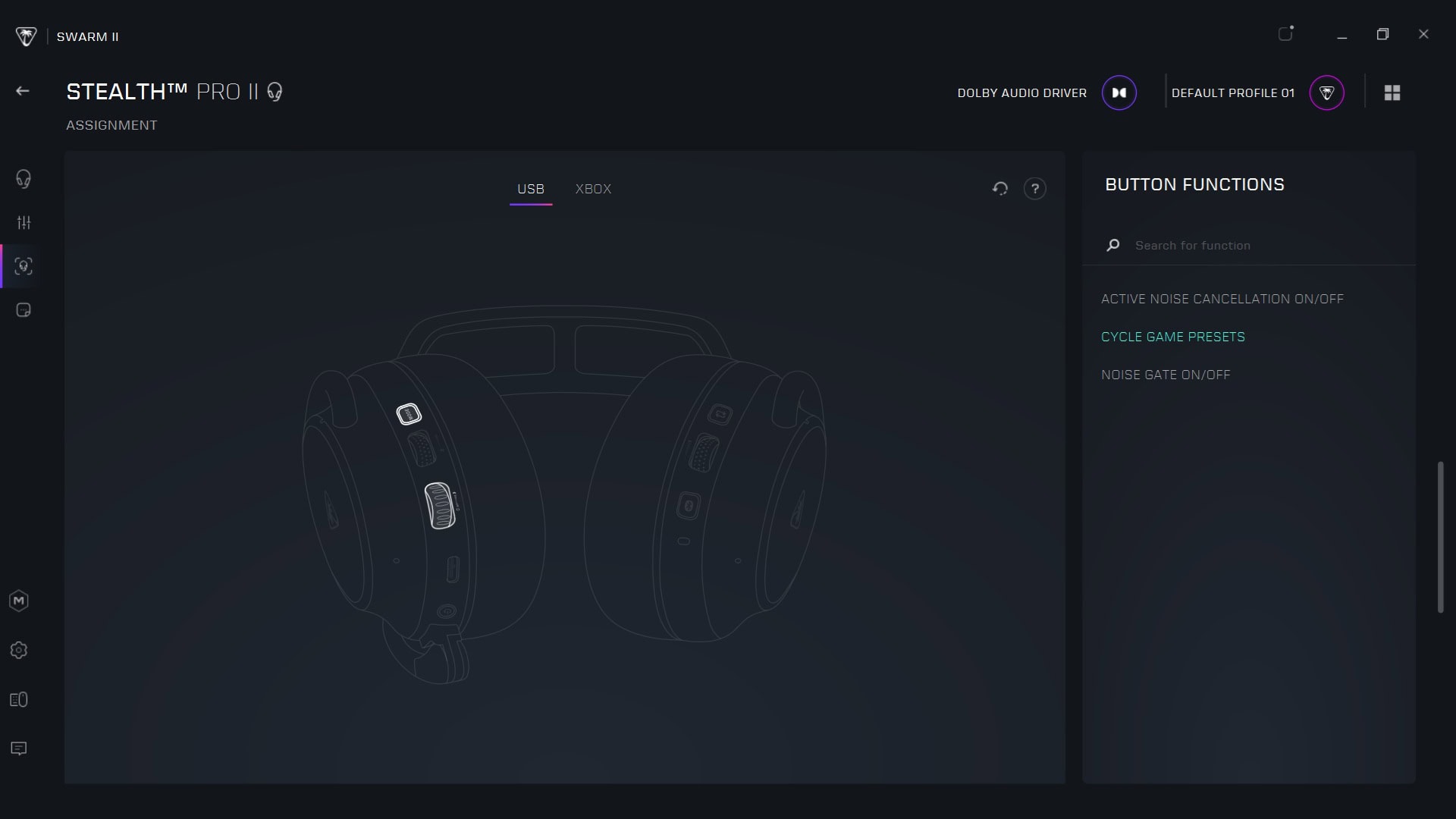Open the Macro manager hexagon icon
The height and width of the screenshot is (819, 1456).
(x=19, y=601)
